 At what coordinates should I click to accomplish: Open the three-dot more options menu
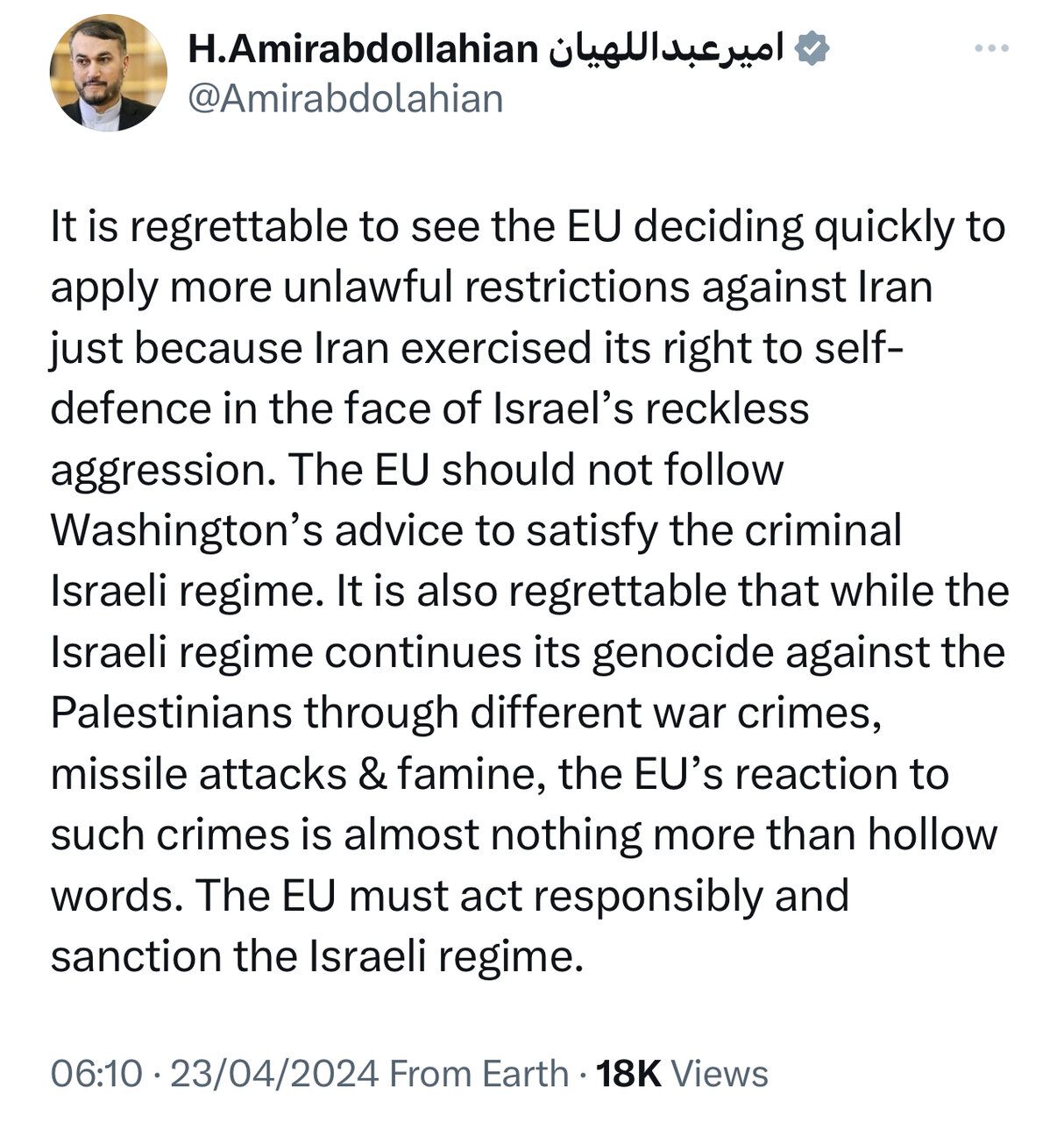pos(991,49)
